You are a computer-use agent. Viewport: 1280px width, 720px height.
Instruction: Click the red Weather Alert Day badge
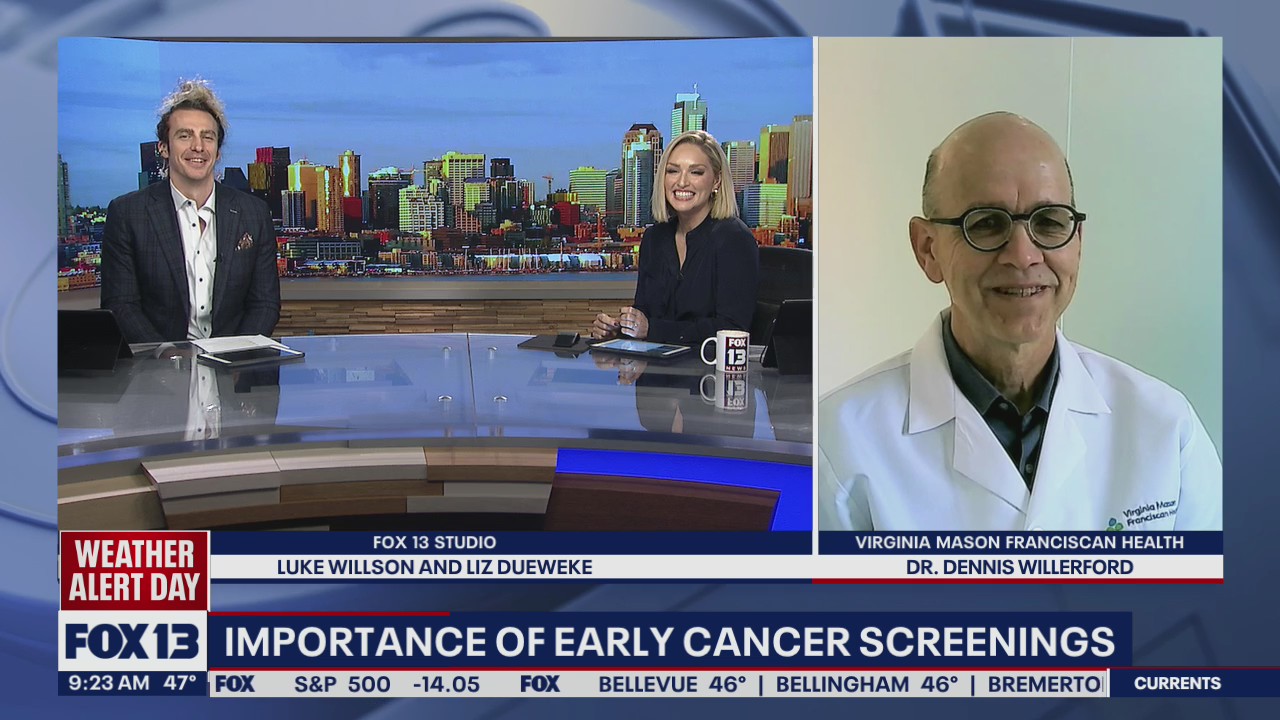134,570
